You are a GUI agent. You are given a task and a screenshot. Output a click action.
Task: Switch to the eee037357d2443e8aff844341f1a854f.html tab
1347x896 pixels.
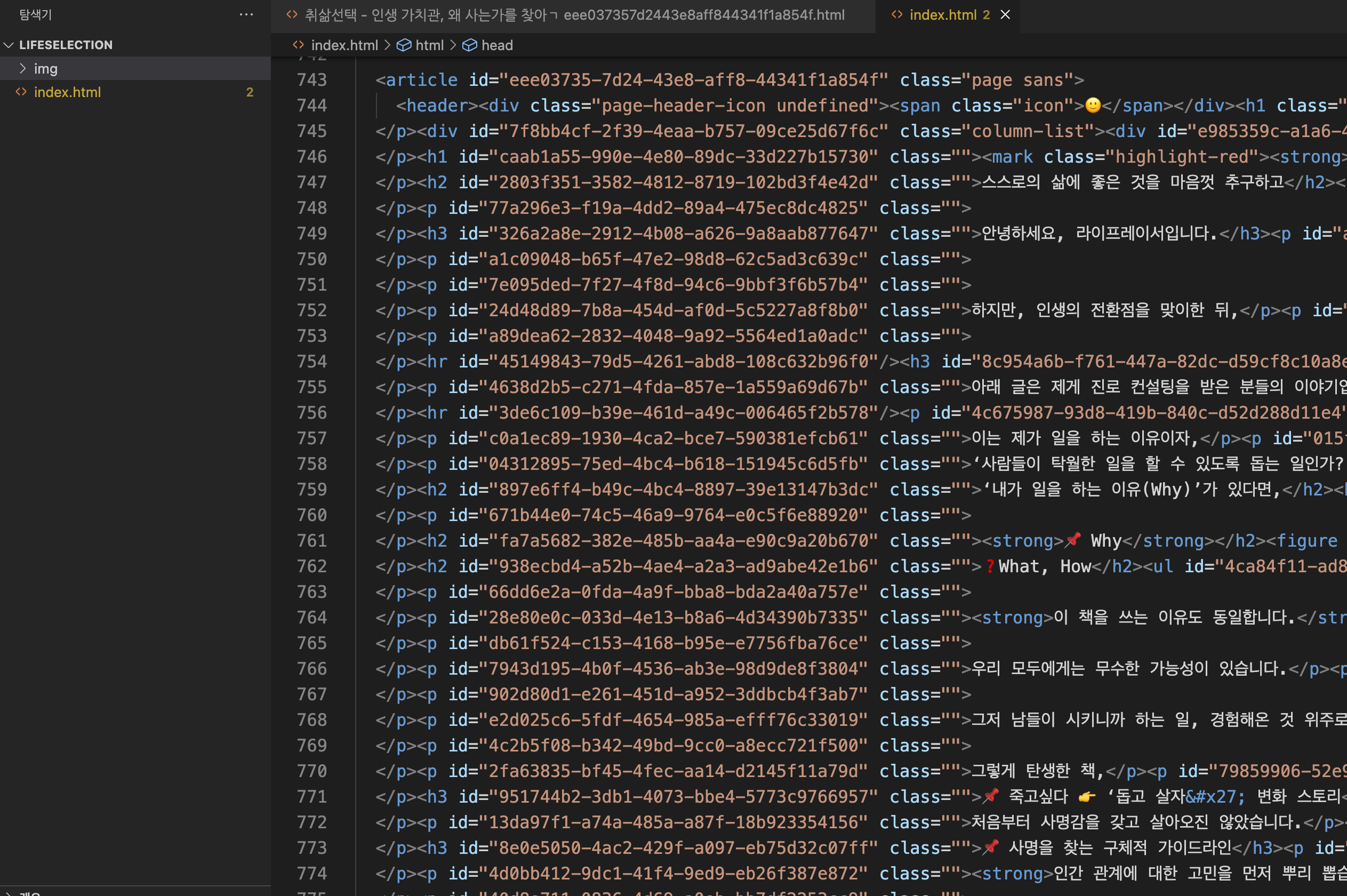pyautogui.click(x=574, y=15)
